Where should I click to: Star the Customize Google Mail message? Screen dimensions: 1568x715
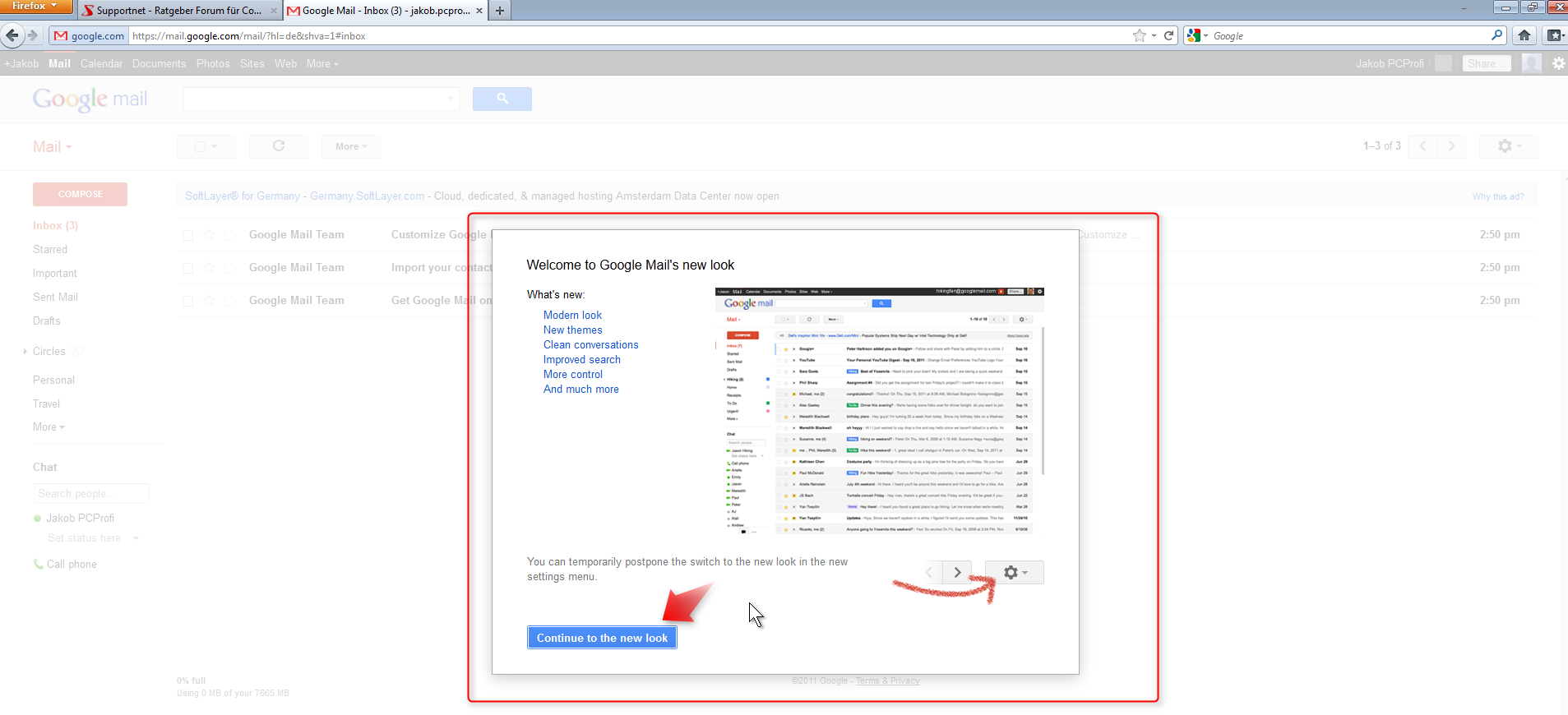(x=209, y=234)
